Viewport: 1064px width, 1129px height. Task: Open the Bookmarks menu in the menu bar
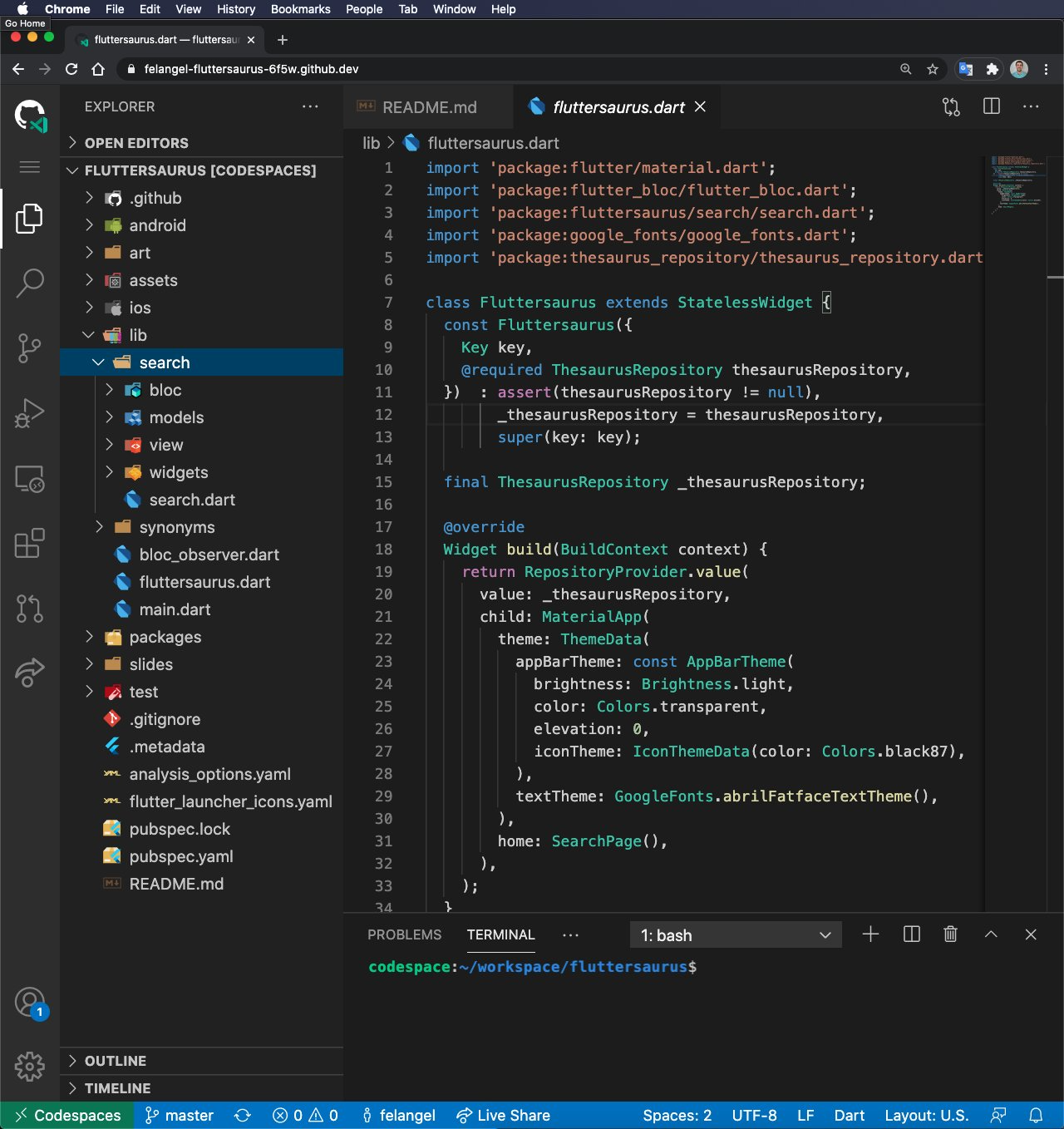pos(301,9)
